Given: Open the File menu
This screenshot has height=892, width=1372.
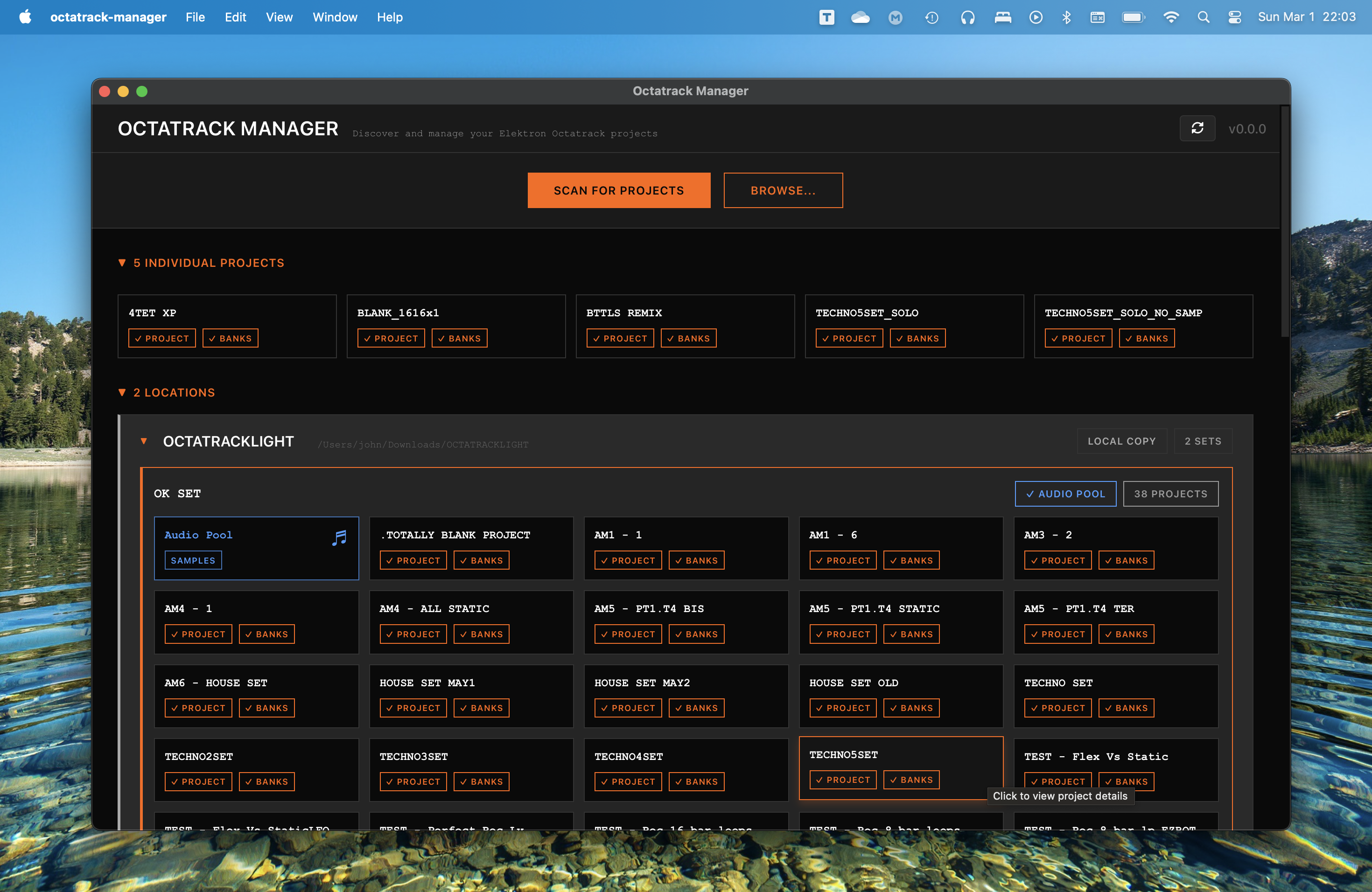Looking at the screenshot, I should click(x=196, y=17).
